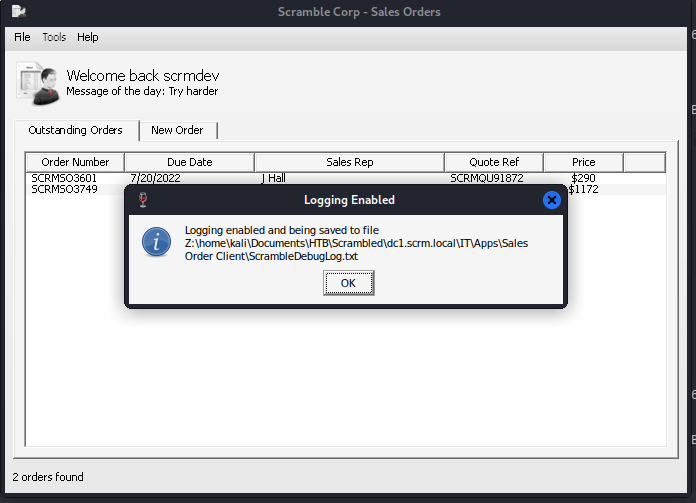The width and height of the screenshot is (696, 503).
Task: Click the user avatar icon beside welcome message
Action: [37, 82]
